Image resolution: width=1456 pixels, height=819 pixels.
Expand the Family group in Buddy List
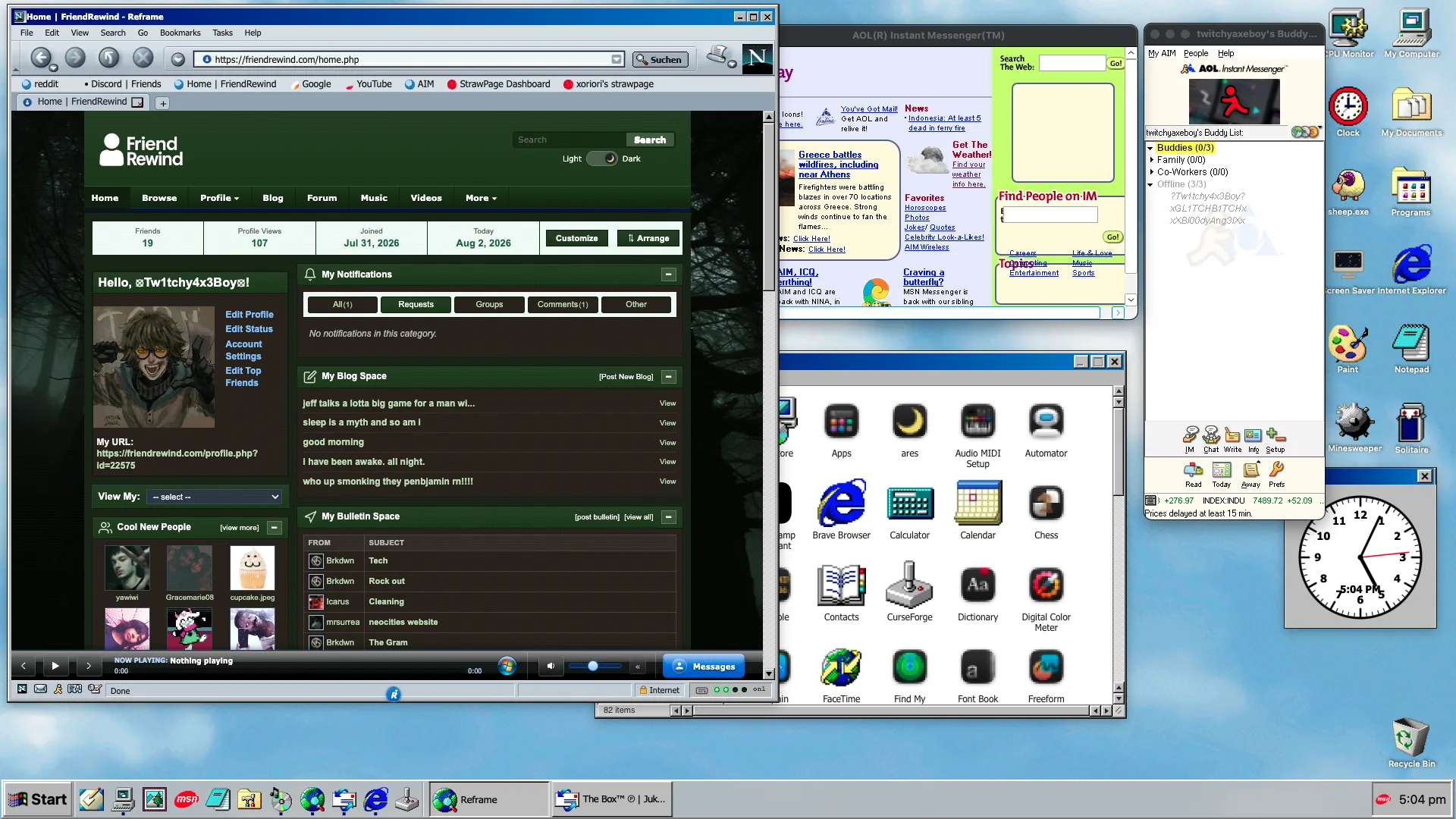1151,160
